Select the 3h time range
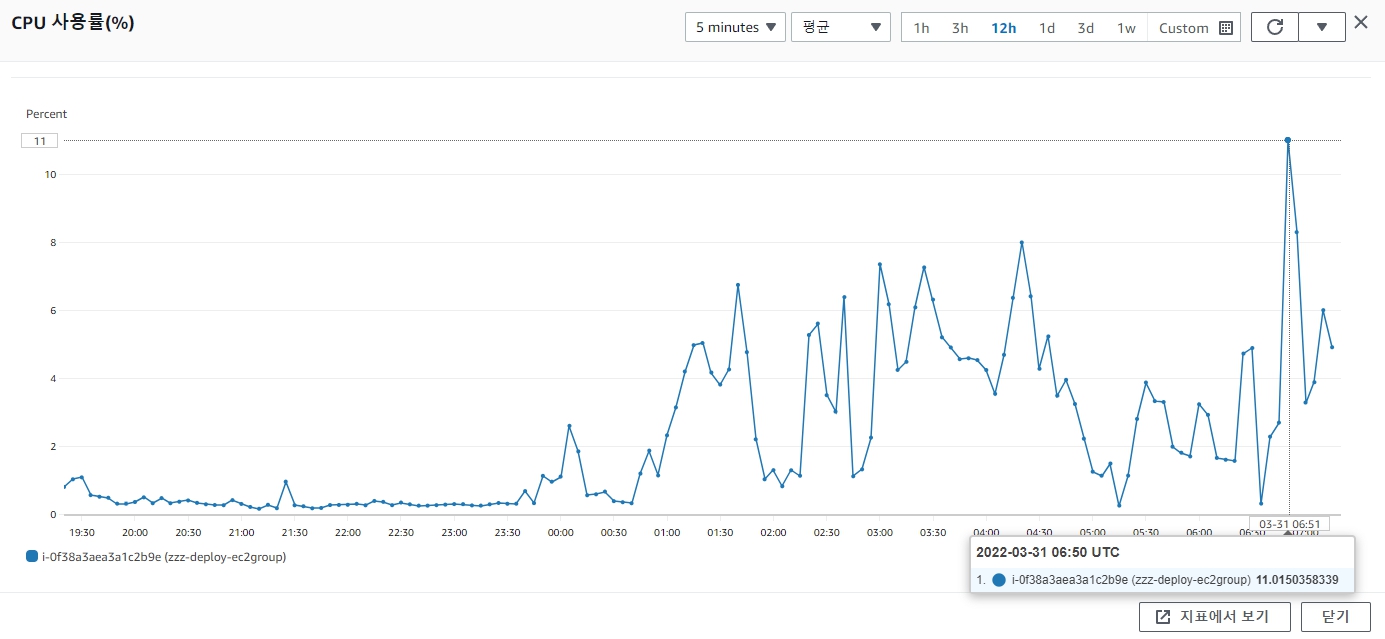Viewport: 1385px width, 639px height. [x=960, y=28]
